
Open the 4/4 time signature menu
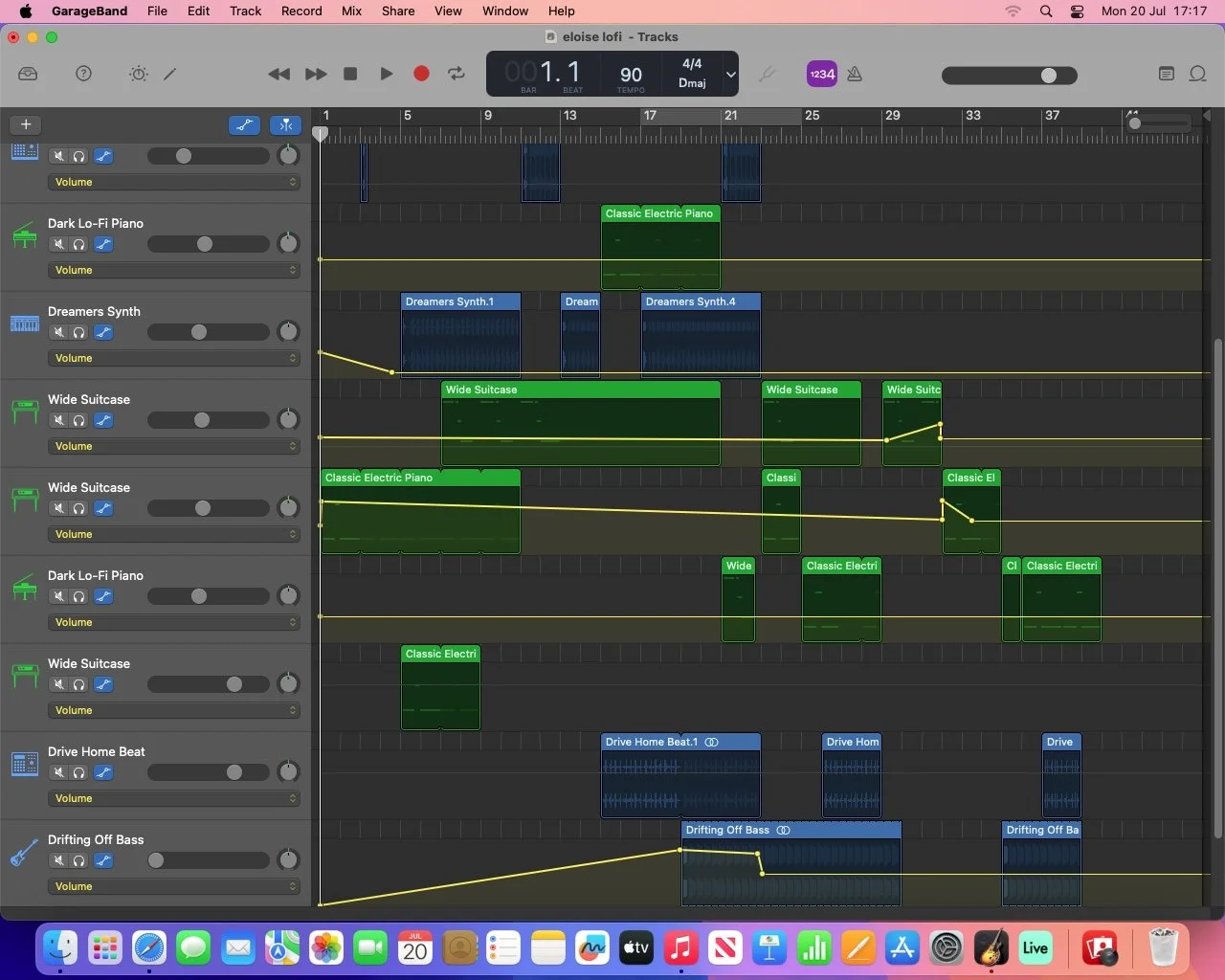tap(692, 64)
